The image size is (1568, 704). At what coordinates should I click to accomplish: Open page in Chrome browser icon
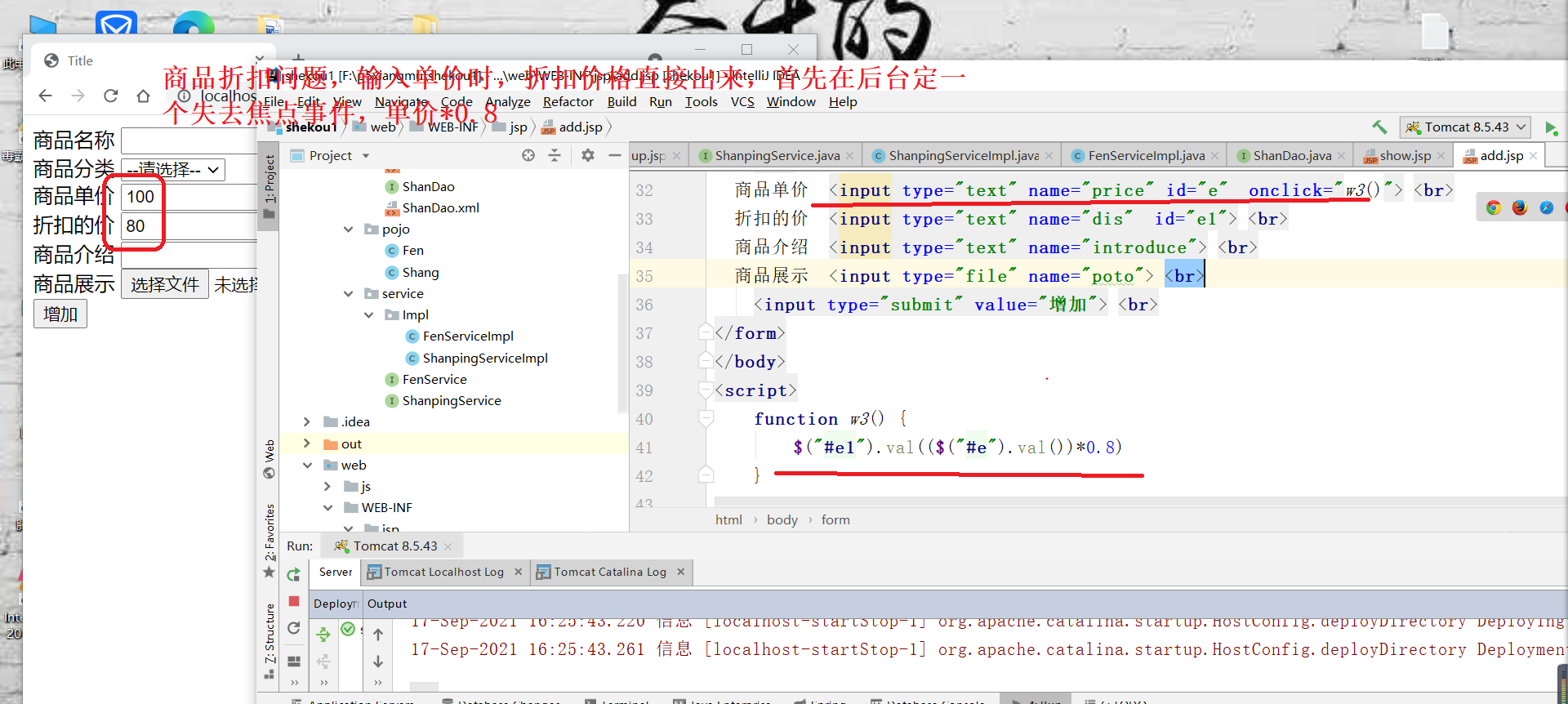pyautogui.click(x=1494, y=207)
